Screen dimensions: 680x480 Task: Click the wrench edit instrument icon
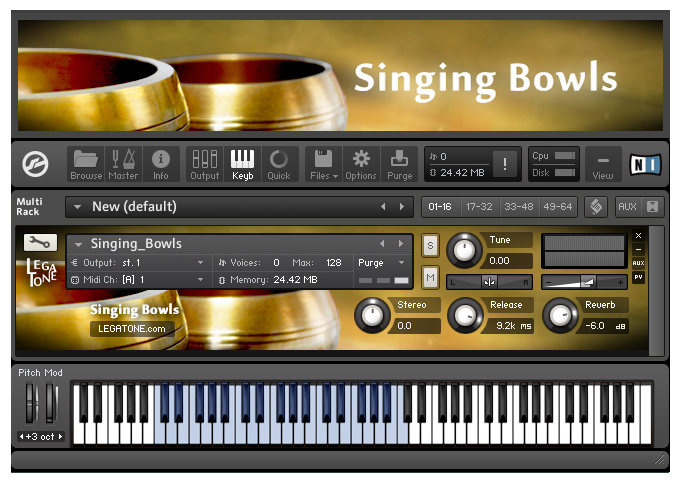40,242
